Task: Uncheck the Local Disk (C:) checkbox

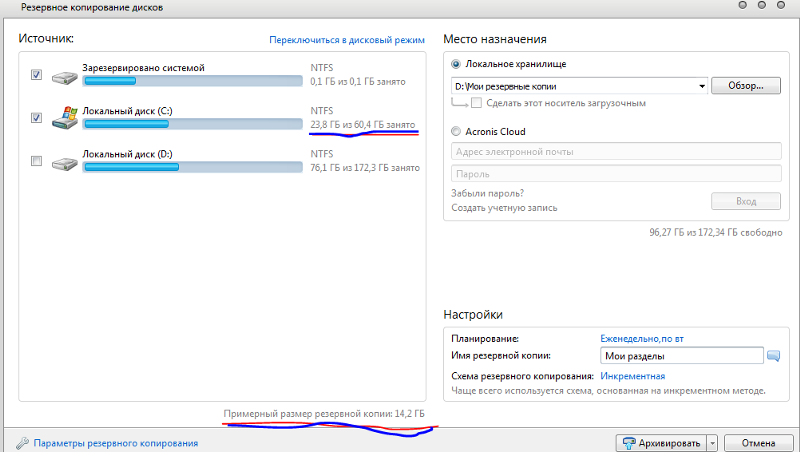Action: [36, 118]
